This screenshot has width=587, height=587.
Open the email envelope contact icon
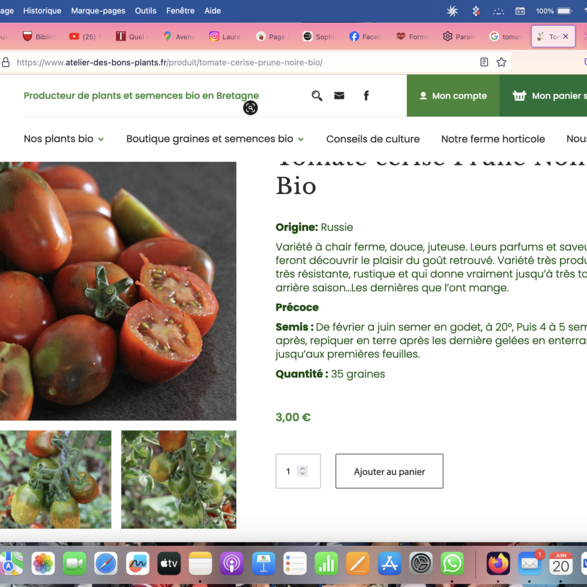pyautogui.click(x=339, y=96)
